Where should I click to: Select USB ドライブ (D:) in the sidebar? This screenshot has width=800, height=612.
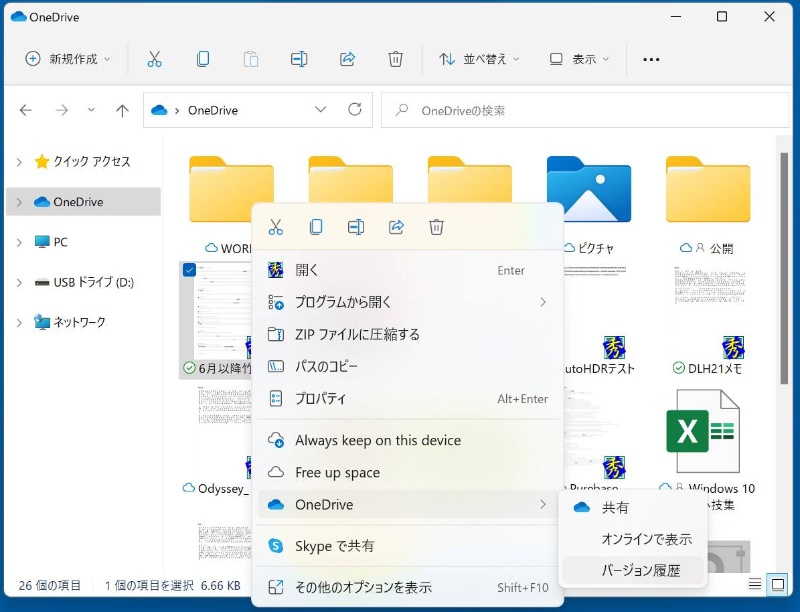[84, 283]
